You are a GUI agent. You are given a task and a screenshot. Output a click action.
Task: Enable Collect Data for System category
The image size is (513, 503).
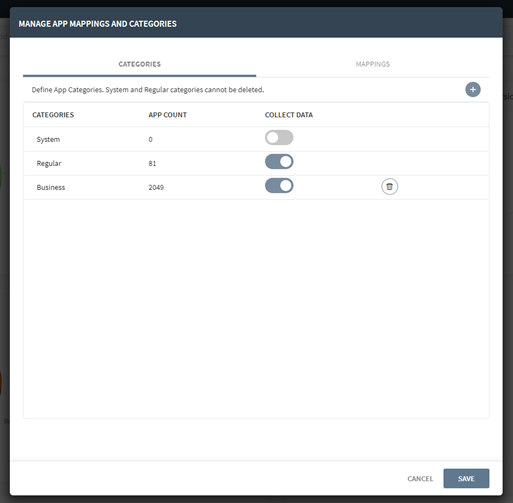click(279, 138)
